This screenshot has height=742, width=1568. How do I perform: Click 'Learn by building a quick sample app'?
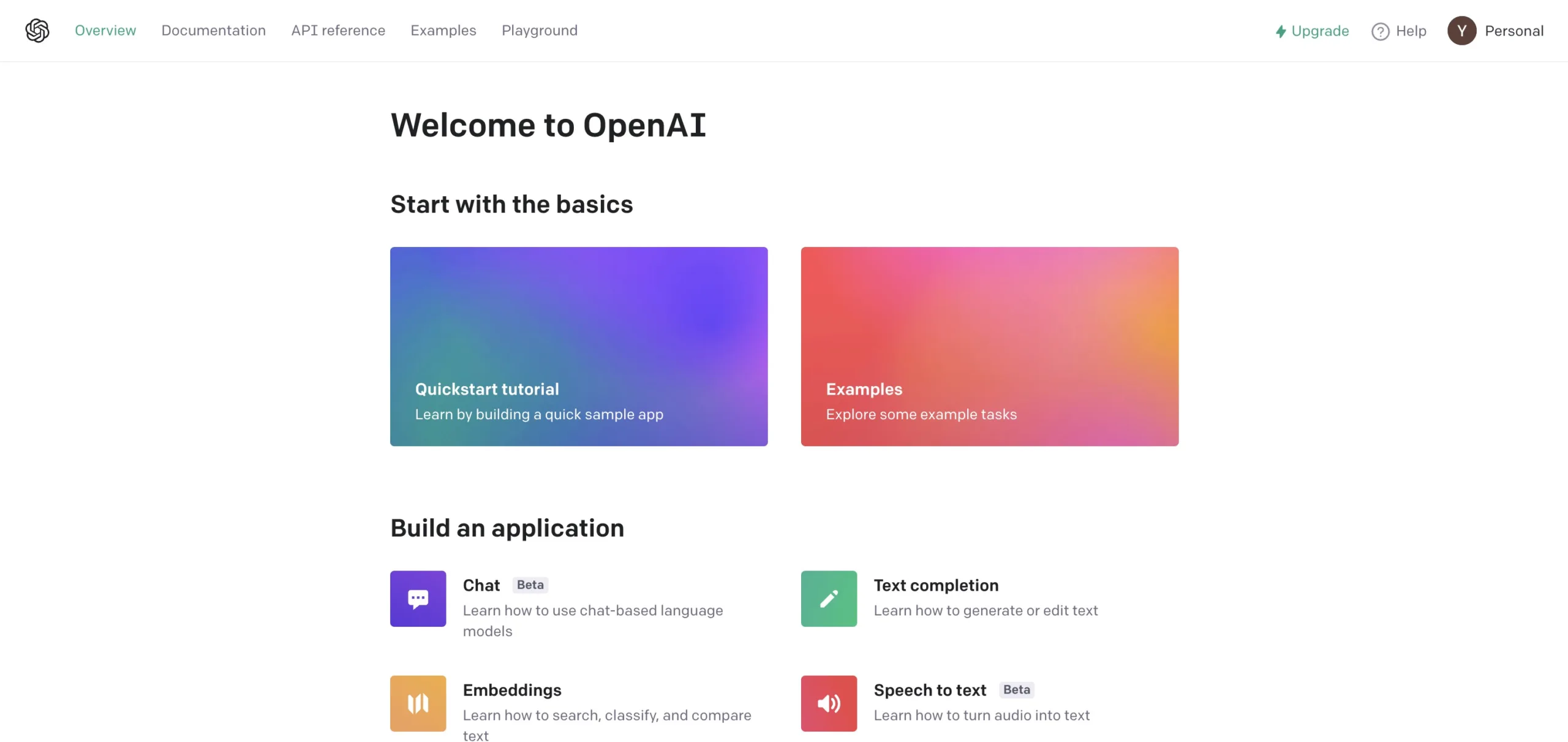click(x=539, y=414)
